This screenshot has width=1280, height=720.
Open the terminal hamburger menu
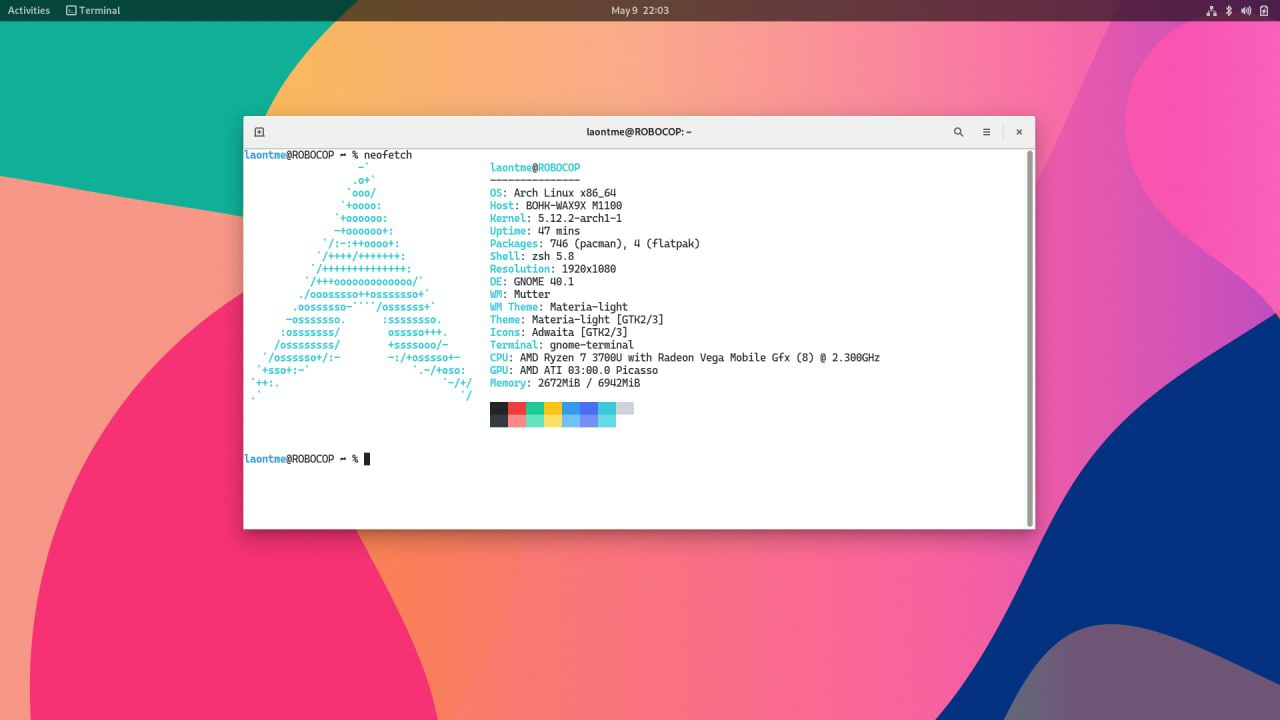986,132
